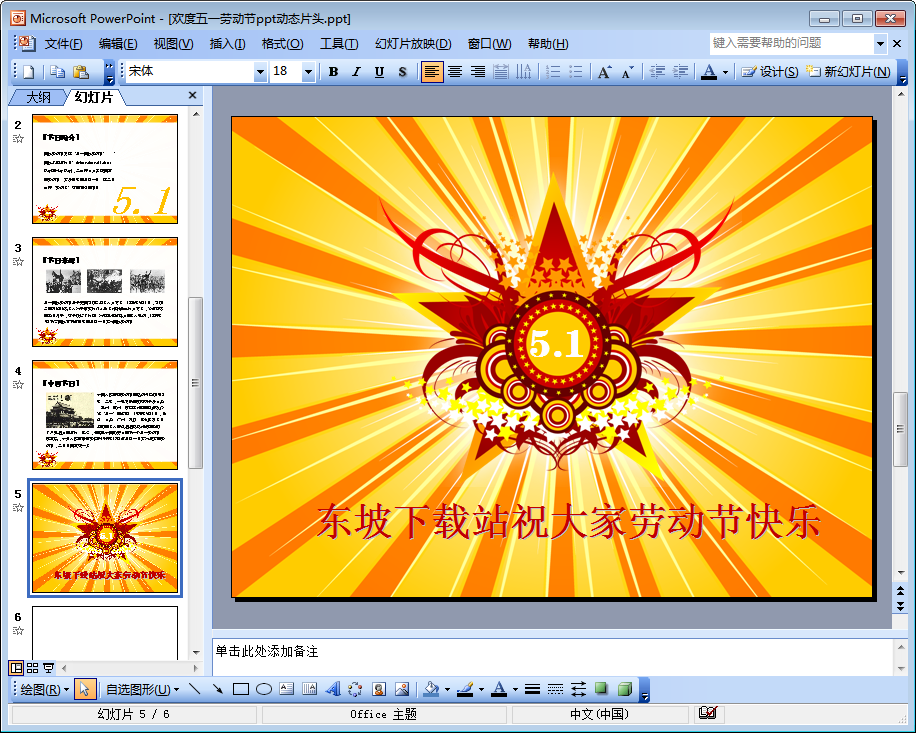The width and height of the screenshot is (916, 733).
Task: Select slide 4 thumbnail
Action: pos(105,415)
